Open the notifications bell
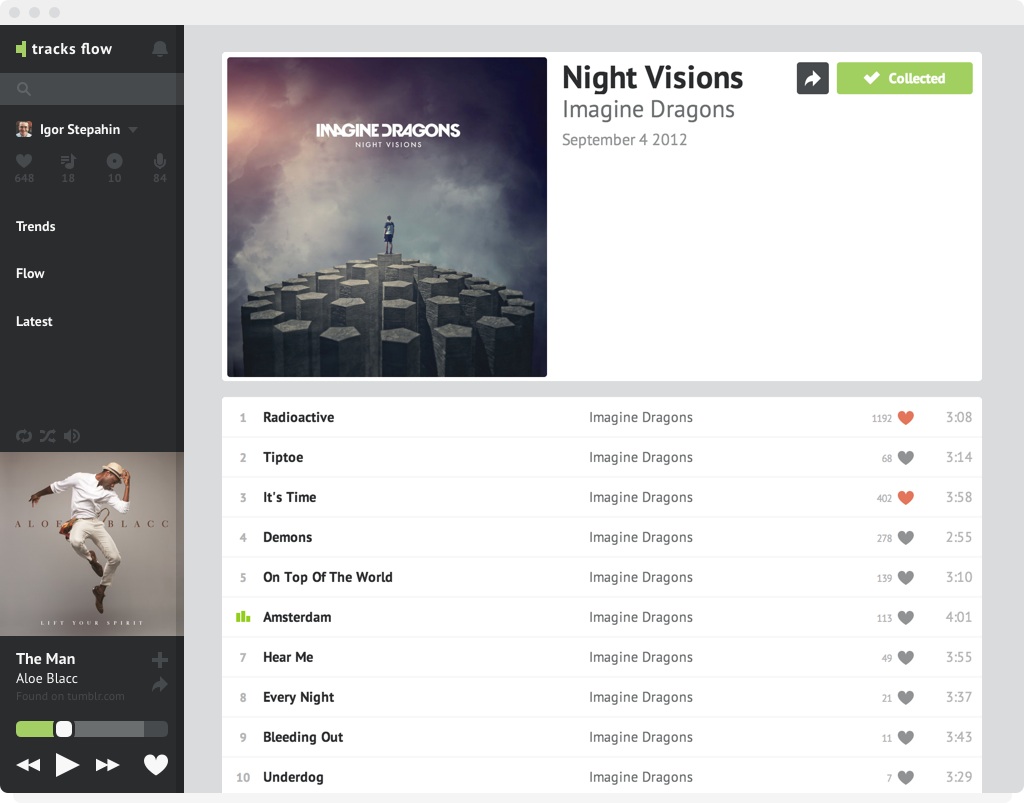Image resolution: width=1024 pixels, height=803 pixels. click(159, 49)
